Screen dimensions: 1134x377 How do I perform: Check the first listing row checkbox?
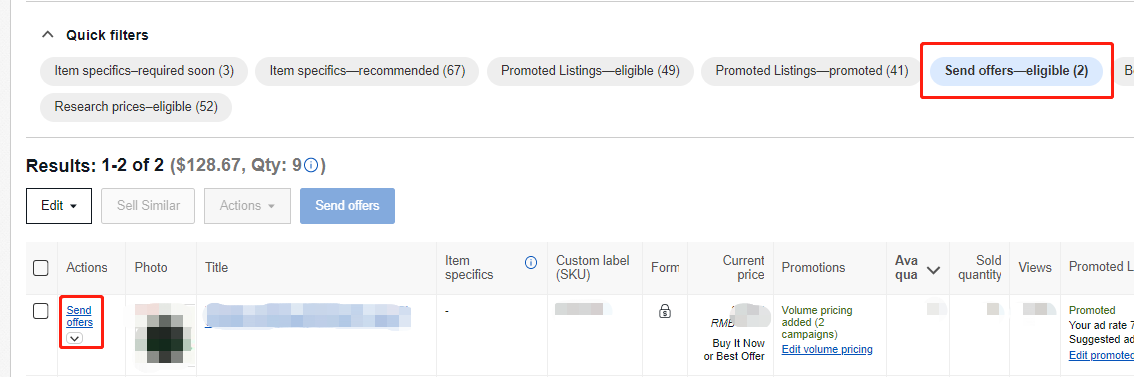40,311
